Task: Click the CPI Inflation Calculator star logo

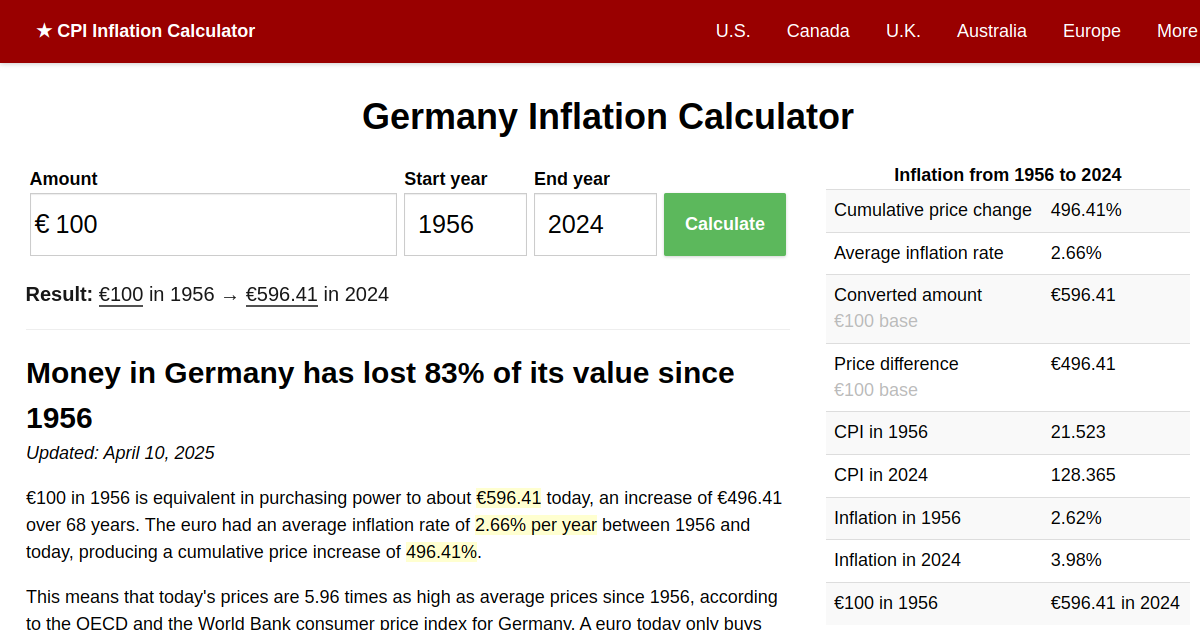Action: (x=145, y=31)
